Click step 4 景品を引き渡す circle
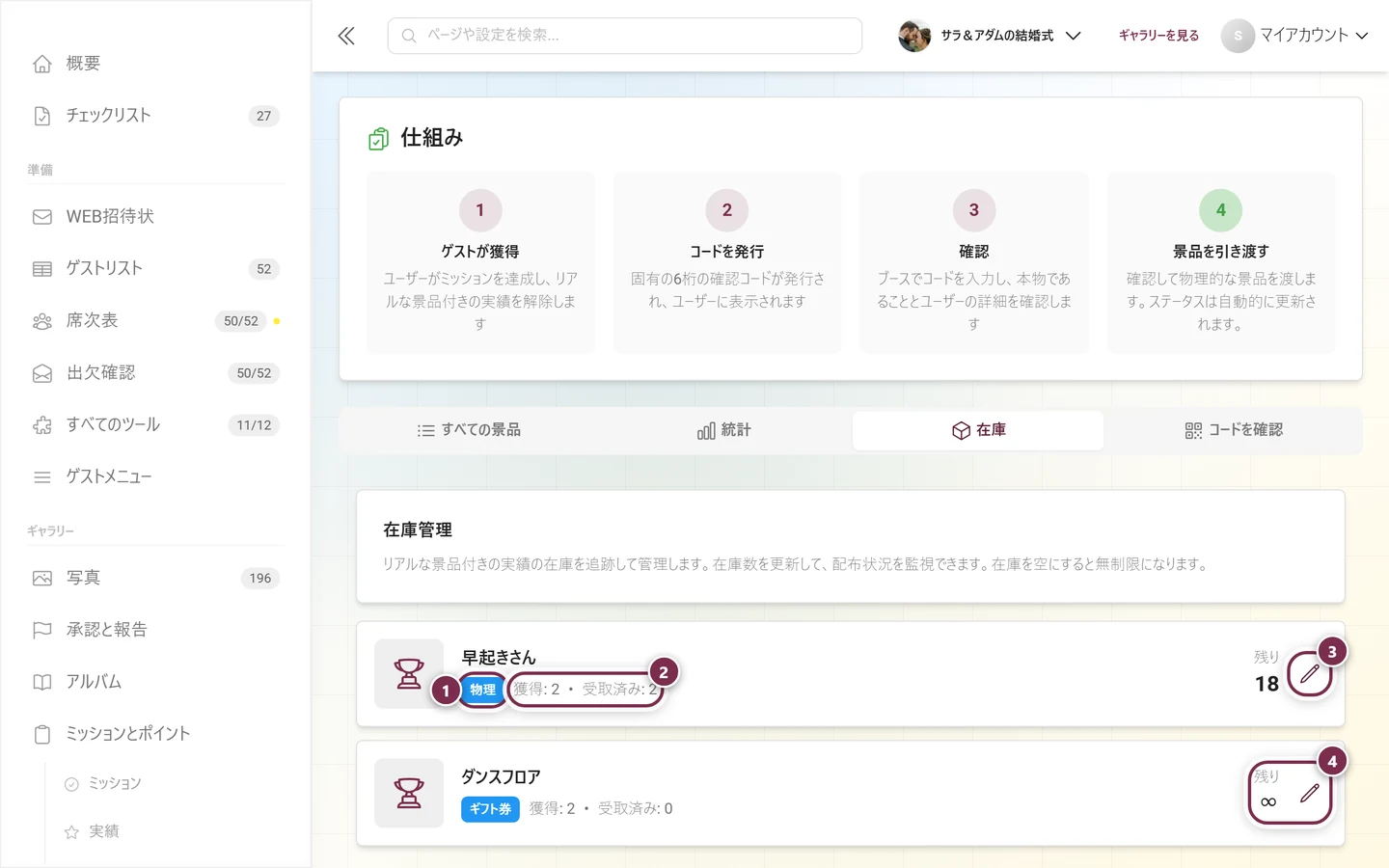Screen dimensions: 1389x868 [x=1221, y=210]
